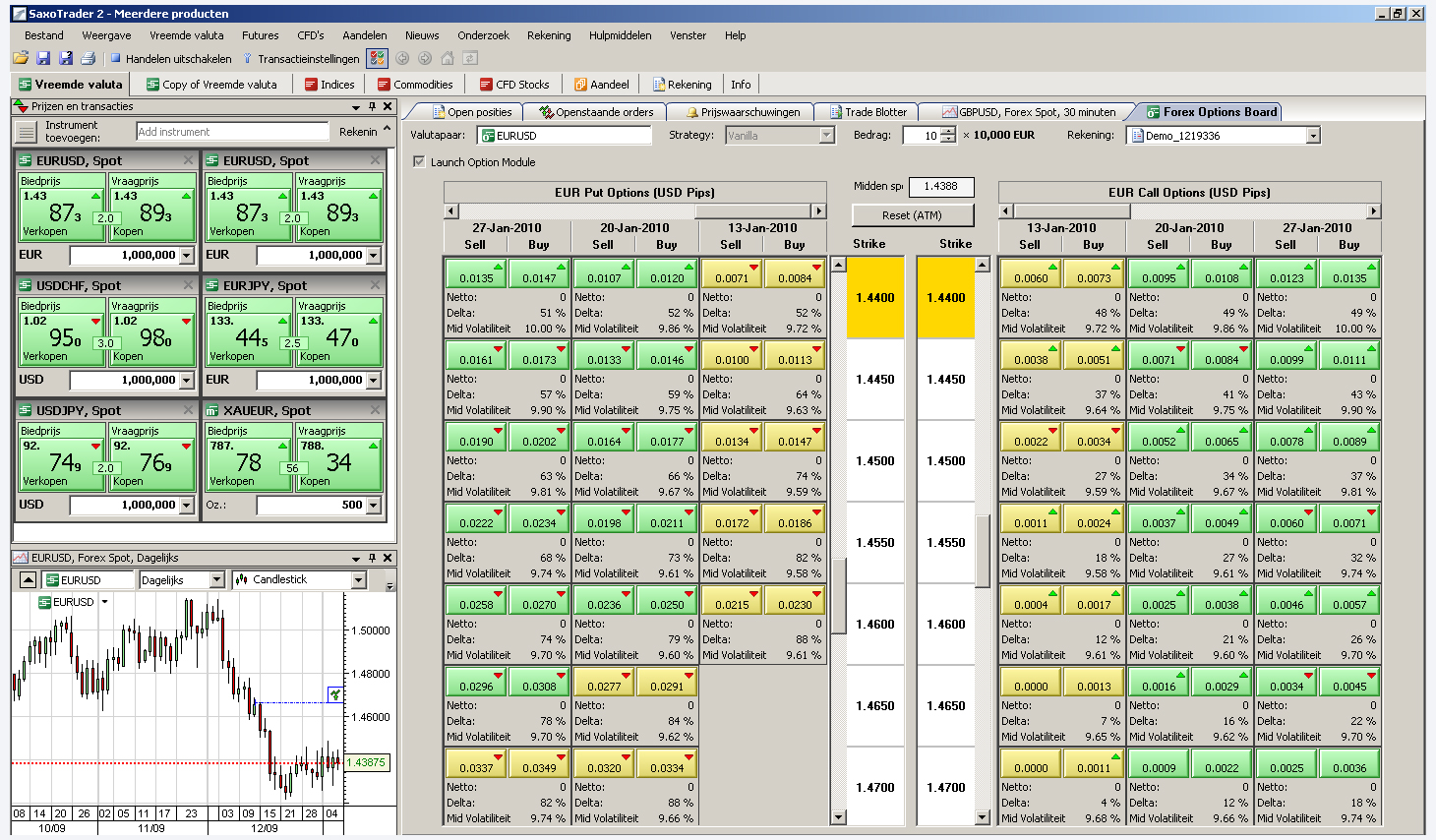Open the Futures menu
Screen dimensions: 1436x840
coord(261,35)
